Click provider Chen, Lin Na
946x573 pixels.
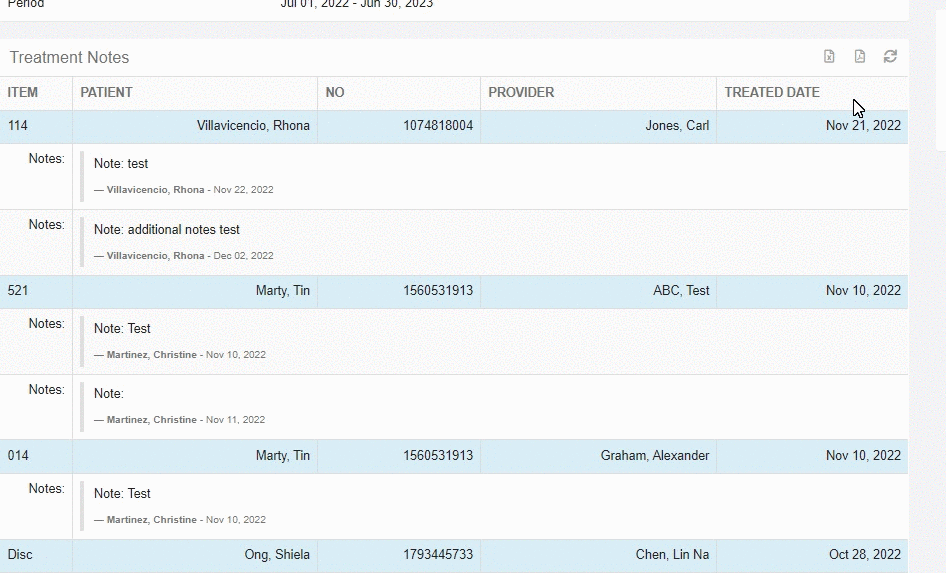[x=672, y=554]
